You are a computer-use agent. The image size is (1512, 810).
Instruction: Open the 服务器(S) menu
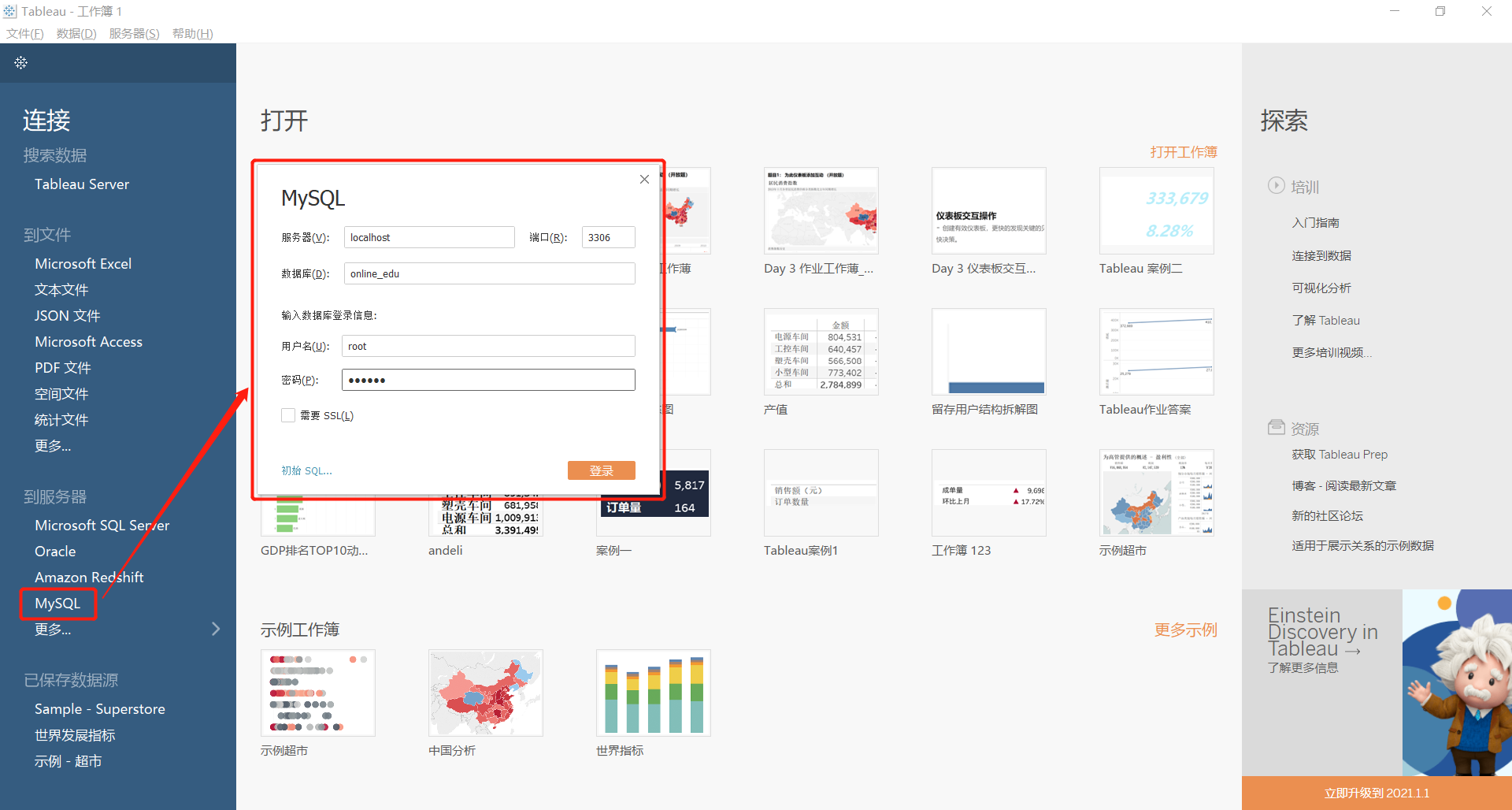coord(135,34)
